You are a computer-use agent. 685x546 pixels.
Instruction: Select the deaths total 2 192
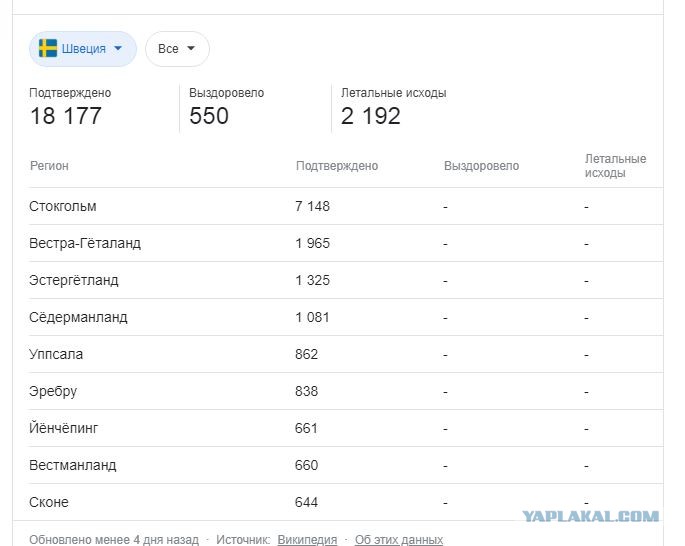pyautogui.click(x=370, y=116)
